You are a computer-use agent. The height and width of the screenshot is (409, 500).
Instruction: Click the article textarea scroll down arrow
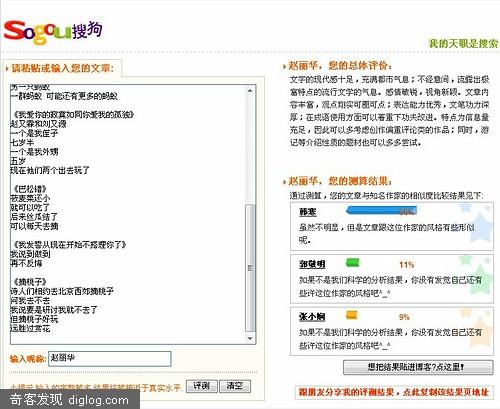pos(250,339)
